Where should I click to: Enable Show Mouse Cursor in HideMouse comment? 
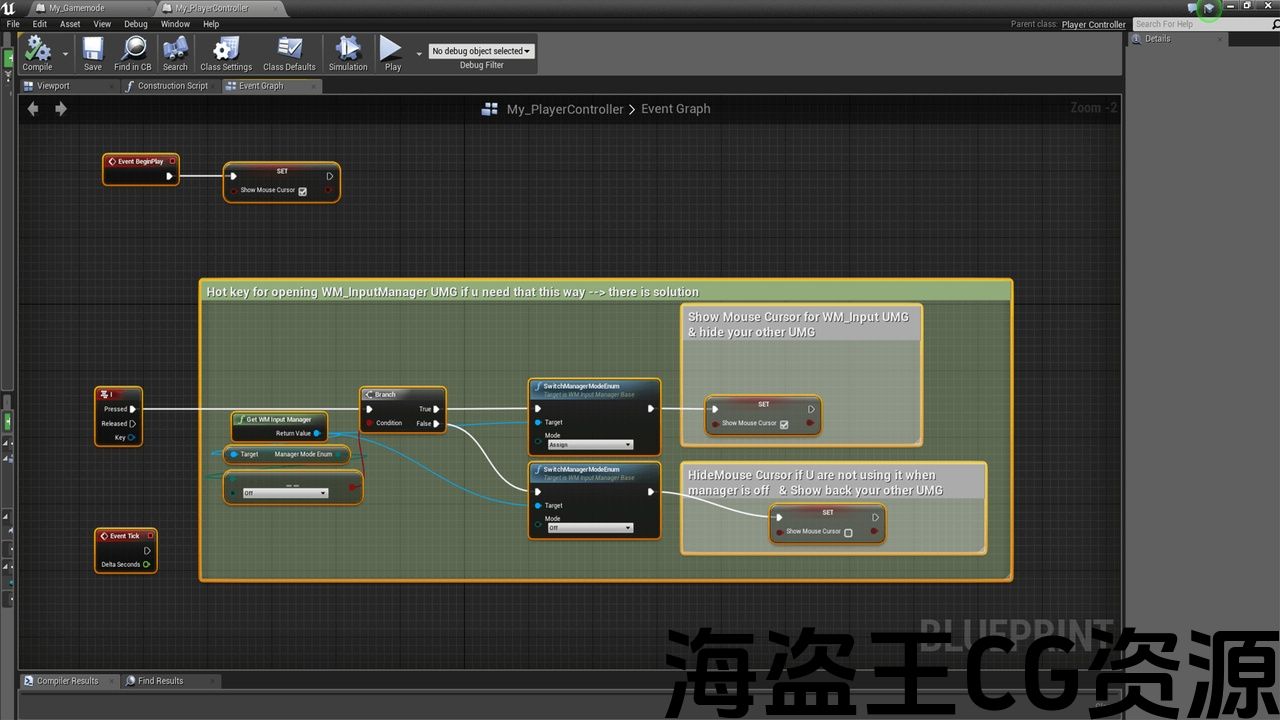(x=848, y=532)
